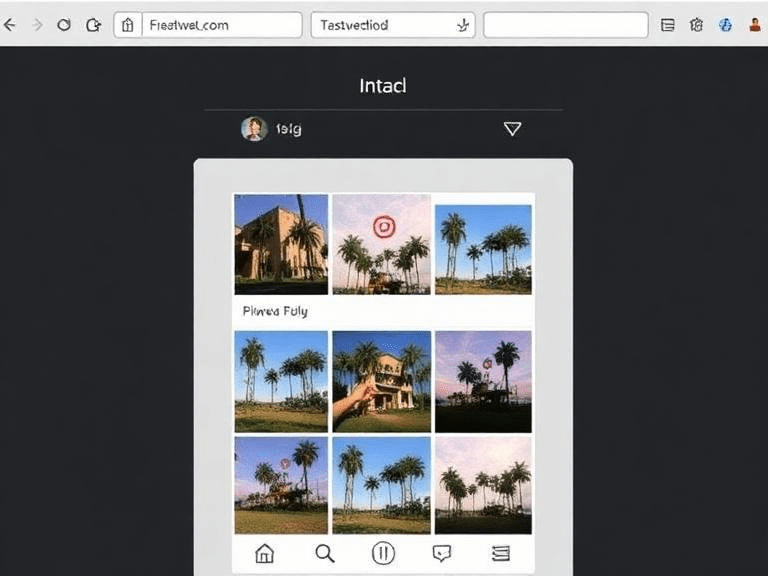Viewport: 768px width, 576px height.
Task: Click the Plwea Fuly label
Action: [x=275, y=311]
